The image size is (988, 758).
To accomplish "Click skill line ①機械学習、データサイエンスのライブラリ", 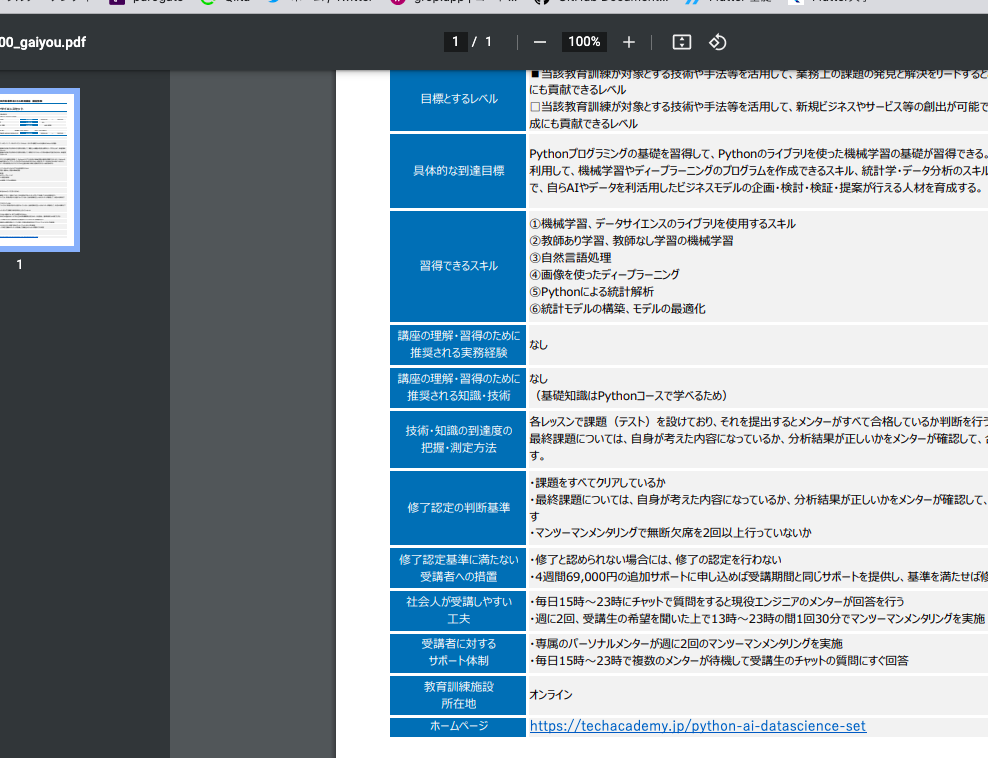I will [x=662, y=224].
